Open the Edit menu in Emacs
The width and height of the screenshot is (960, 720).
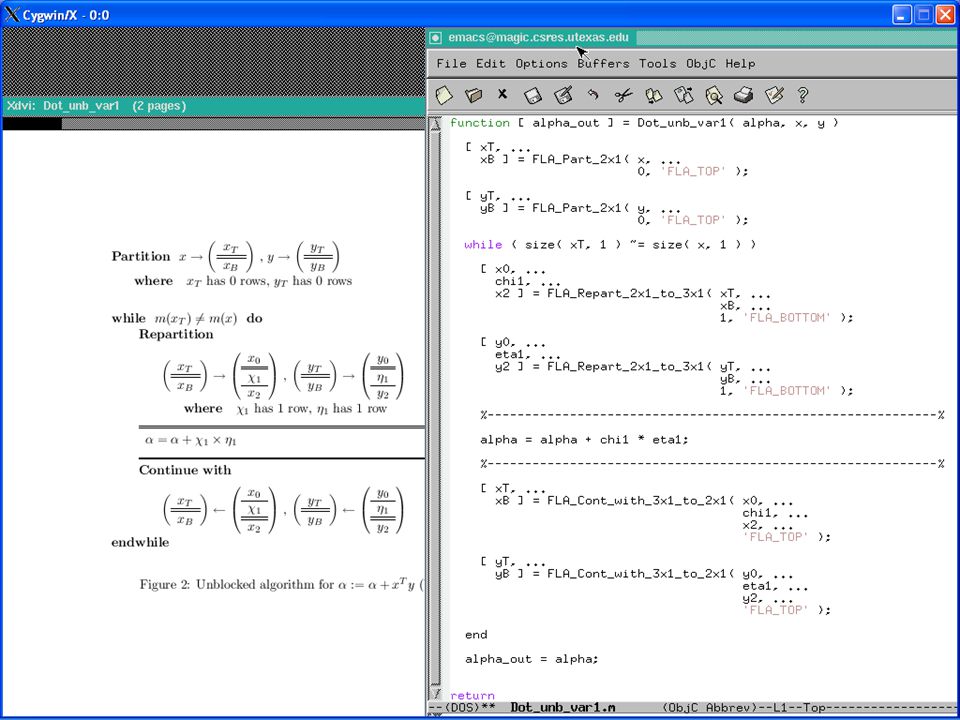[490, 63]
